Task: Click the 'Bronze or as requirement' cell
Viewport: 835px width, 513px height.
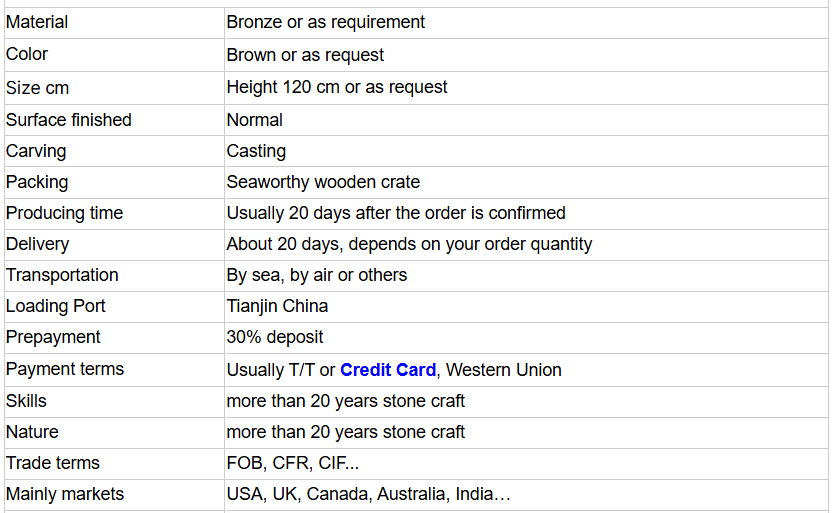Action: [526, 23]
